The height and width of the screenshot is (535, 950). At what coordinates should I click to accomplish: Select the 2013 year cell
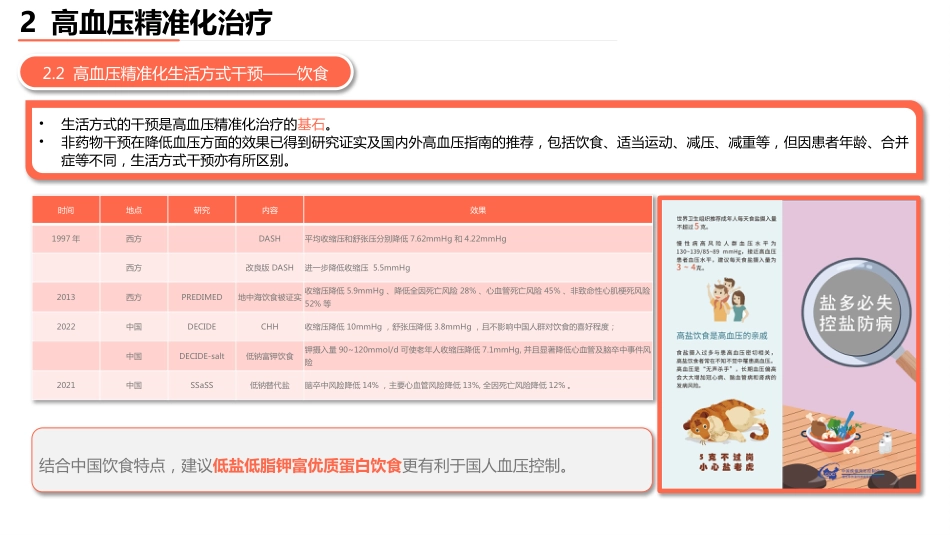click(x=66, y=297)
